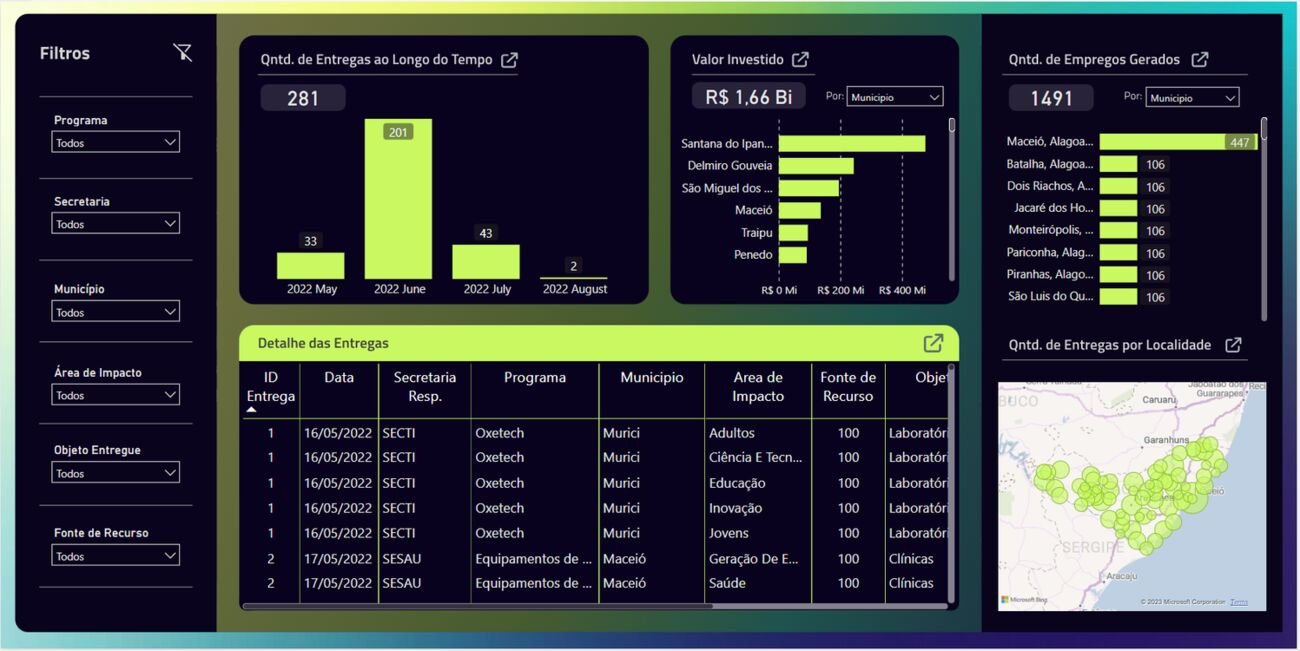Sort table by Municipio column header
This screenshot has height=651, width=1300.
tap(652, 378)
